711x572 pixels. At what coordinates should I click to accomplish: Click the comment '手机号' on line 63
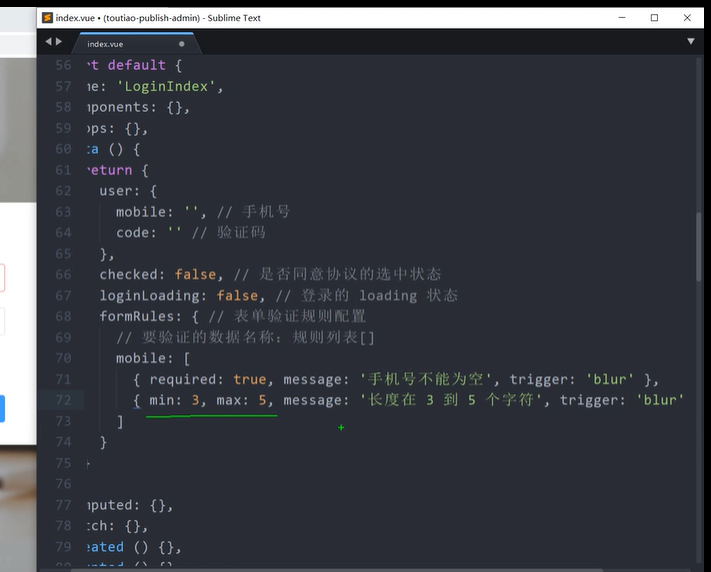pyautogui.click(x=266, y=212)
